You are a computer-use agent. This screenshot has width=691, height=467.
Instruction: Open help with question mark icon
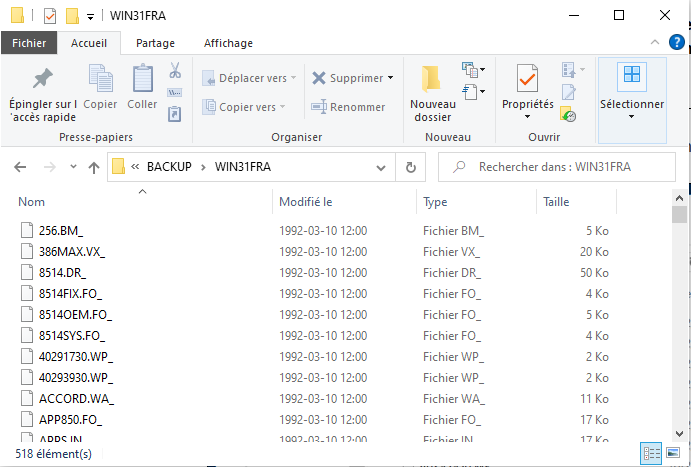pyautogui.click(x=676, y=42)
